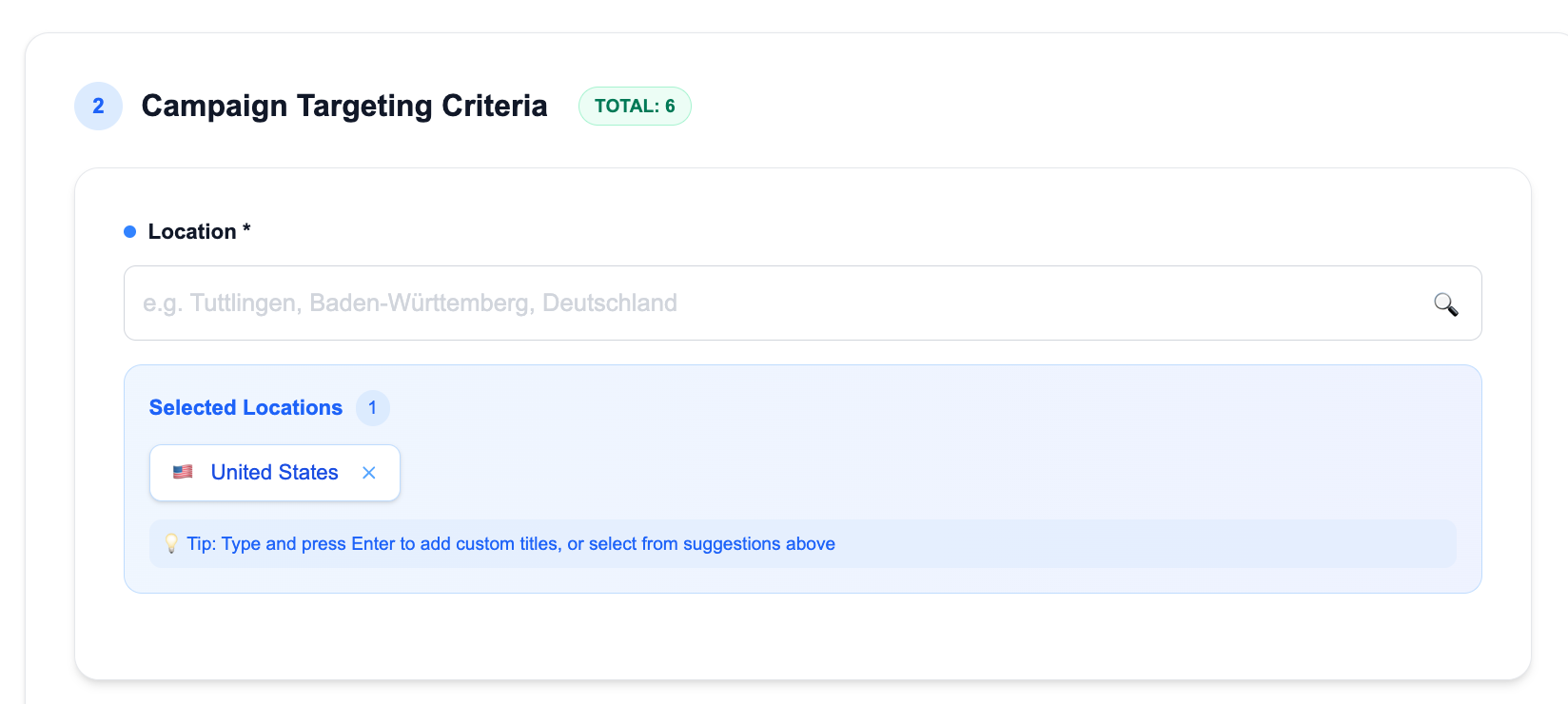Click the magnifying glass search icon

click(x=1445, y=303)
